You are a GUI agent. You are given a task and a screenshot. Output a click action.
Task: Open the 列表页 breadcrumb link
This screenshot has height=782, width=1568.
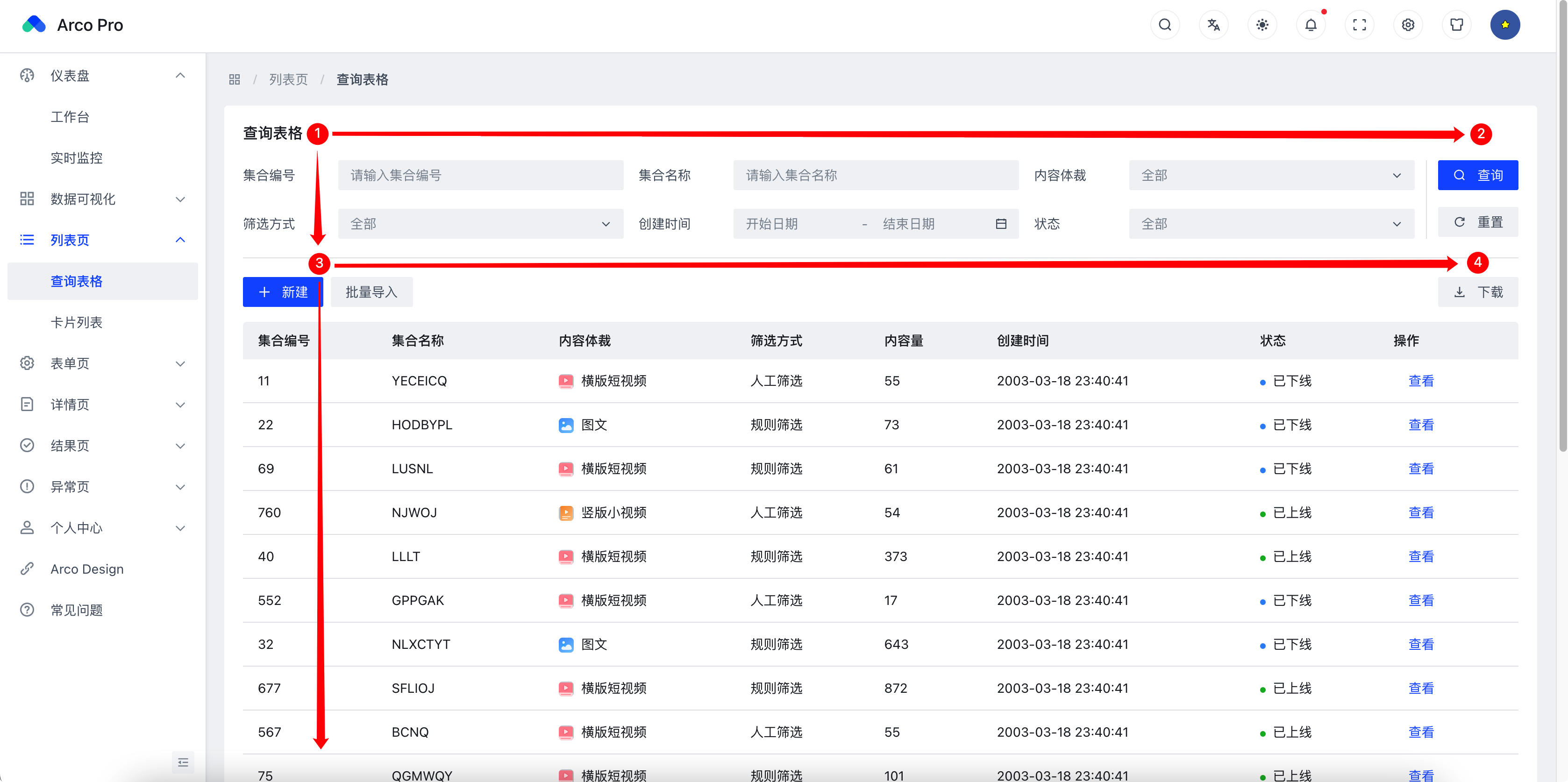point(289,79)
